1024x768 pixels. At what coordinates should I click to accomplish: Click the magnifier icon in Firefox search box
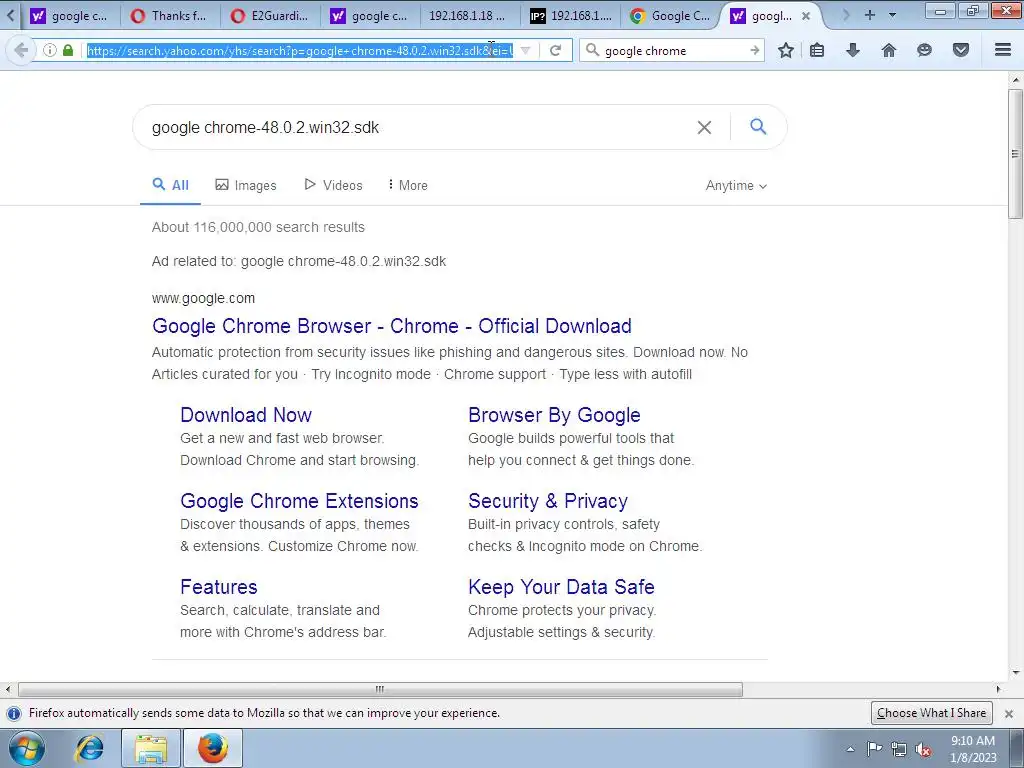(x=592, y=50)
